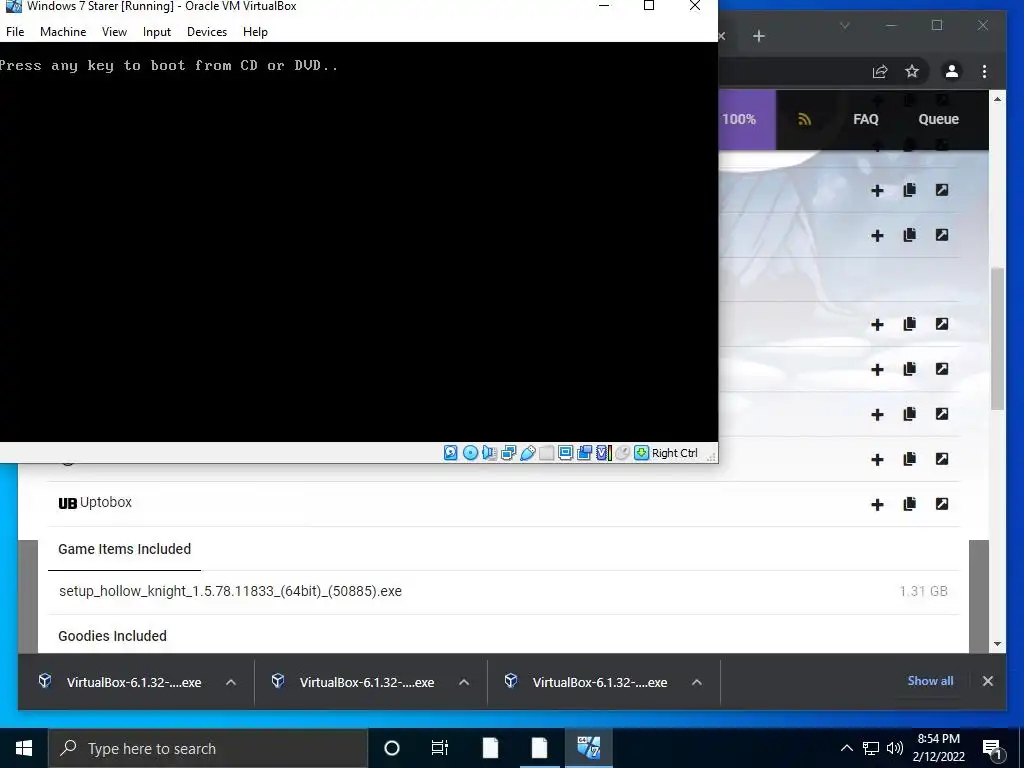Image resolution: width=1024 pixels, height=768 pixels.
Task: Click mouse integration indicator in VirtualBox status bar
Action: point(622,453)
